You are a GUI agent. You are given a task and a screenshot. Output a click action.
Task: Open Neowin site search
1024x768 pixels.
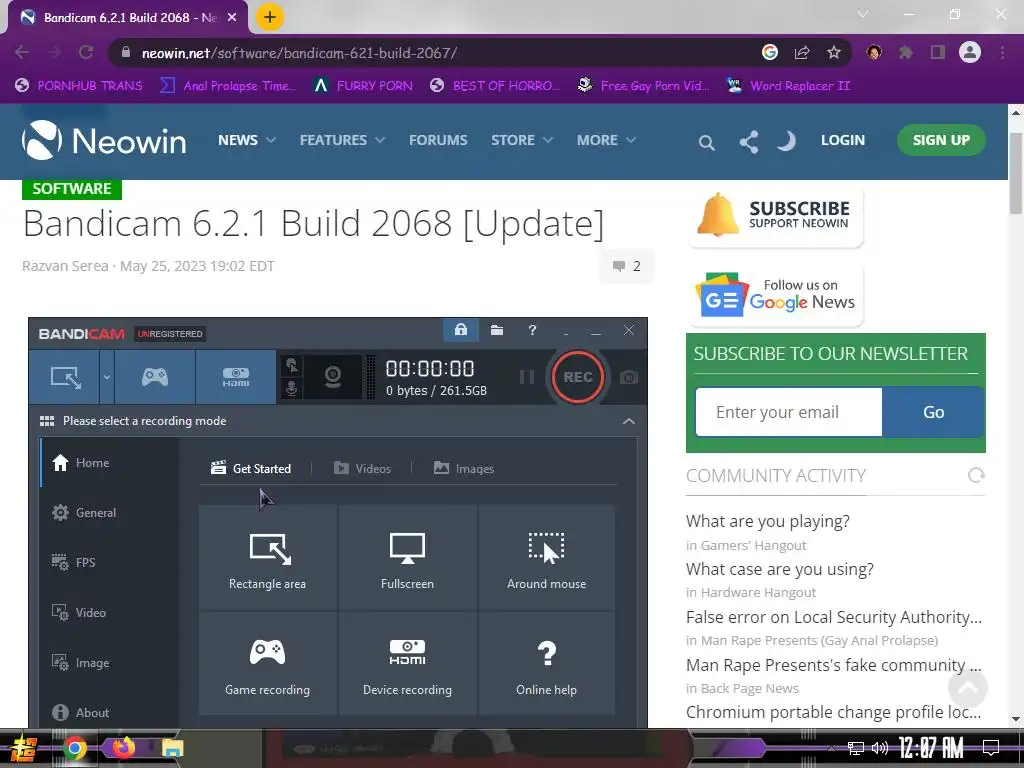tap(706, 142)
